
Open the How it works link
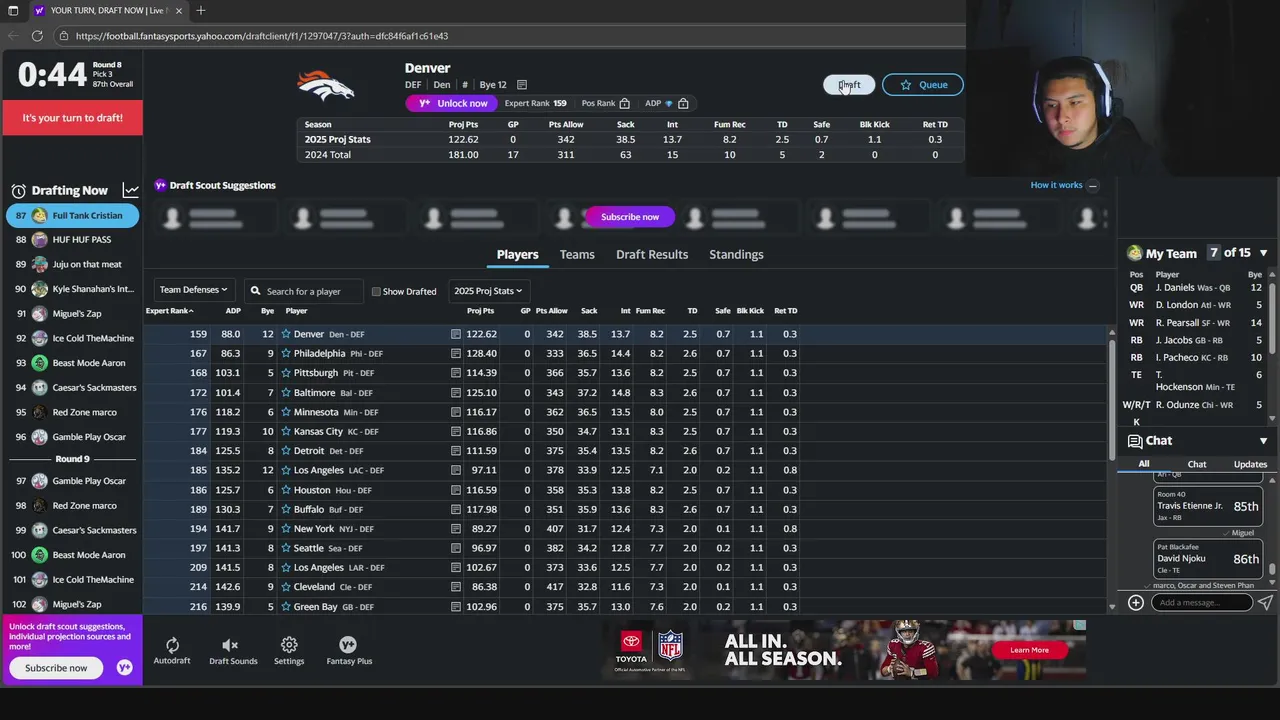pyautogui.click(x=1056, y=185)
